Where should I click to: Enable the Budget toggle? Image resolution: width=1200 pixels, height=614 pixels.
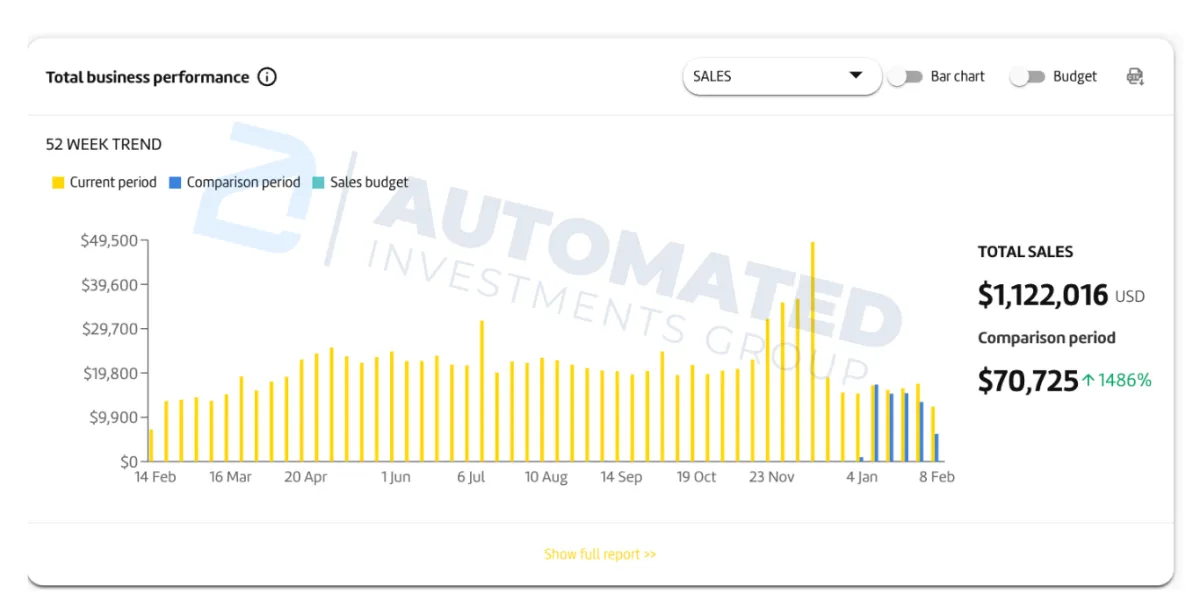click(1027, 77)
